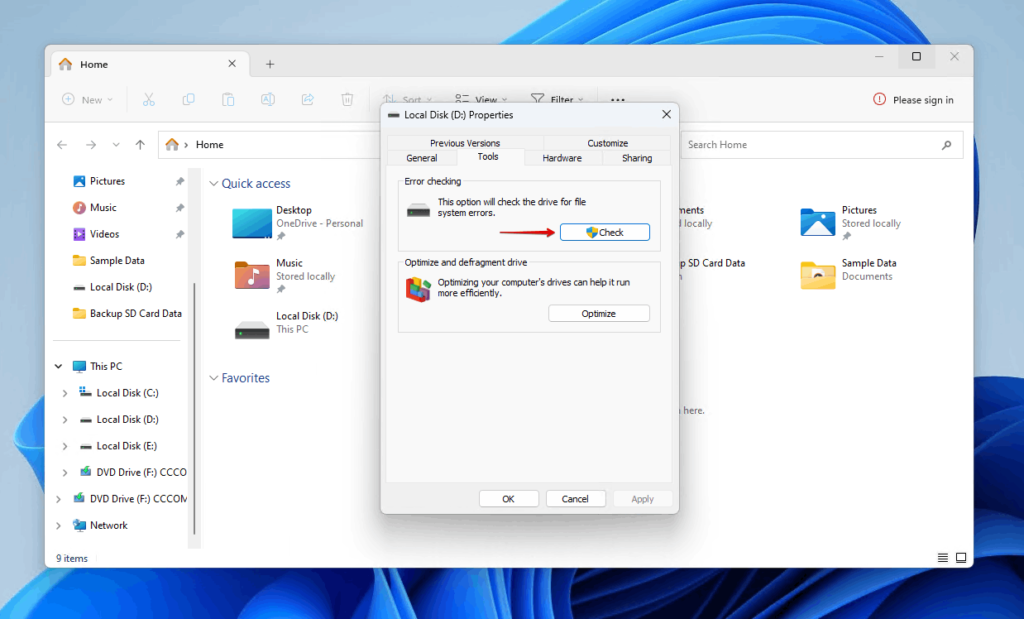Image resolution: width=1024 pixels, height=619 pixels.
Task: Click the Share icon in the toolbar
Action: coord(307,99)
